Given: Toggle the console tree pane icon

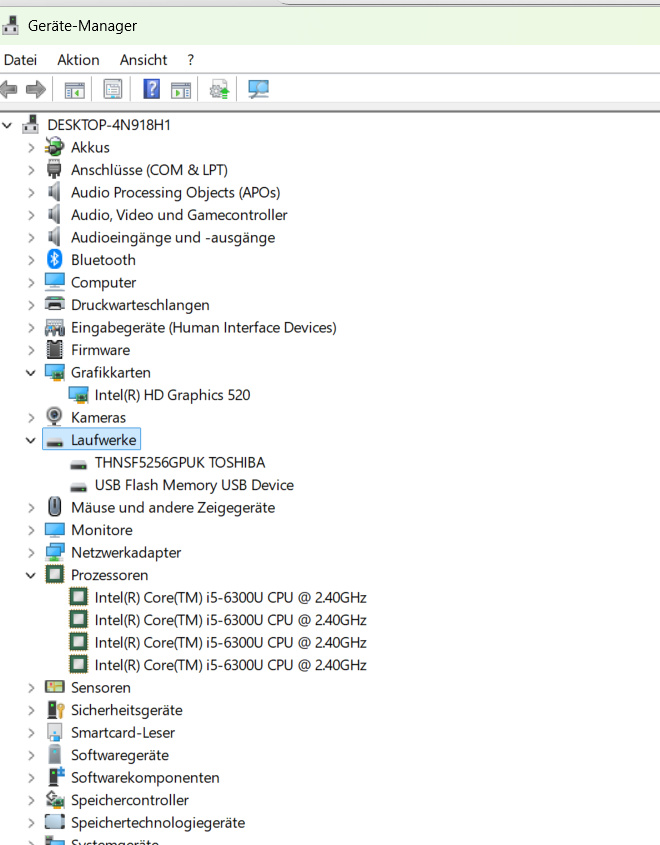Looking at the screenshot, I should pyautogui.click(x=74, y=89).
